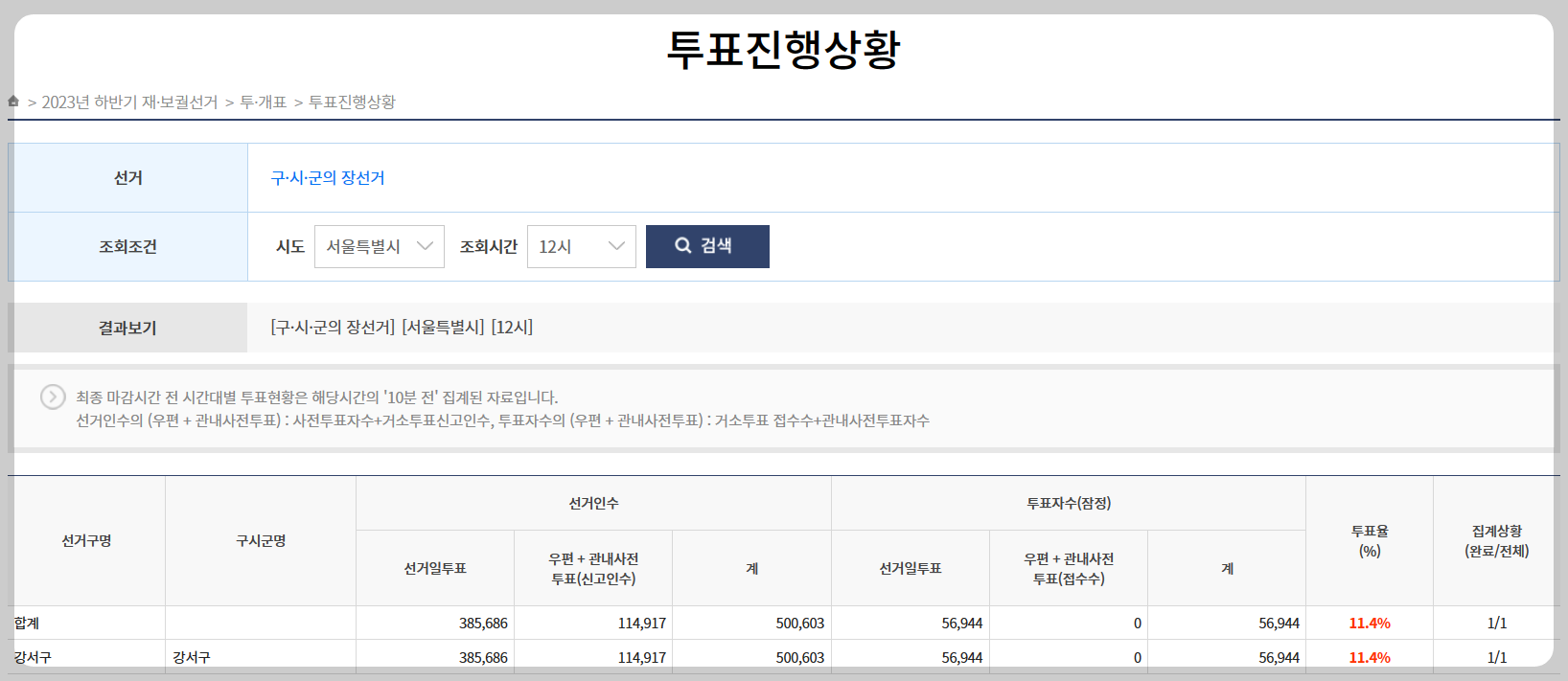Click the 투표자수(잠정) group header
The height and width of the screenshot is (681, 1568).
(x=1069, y=504)
